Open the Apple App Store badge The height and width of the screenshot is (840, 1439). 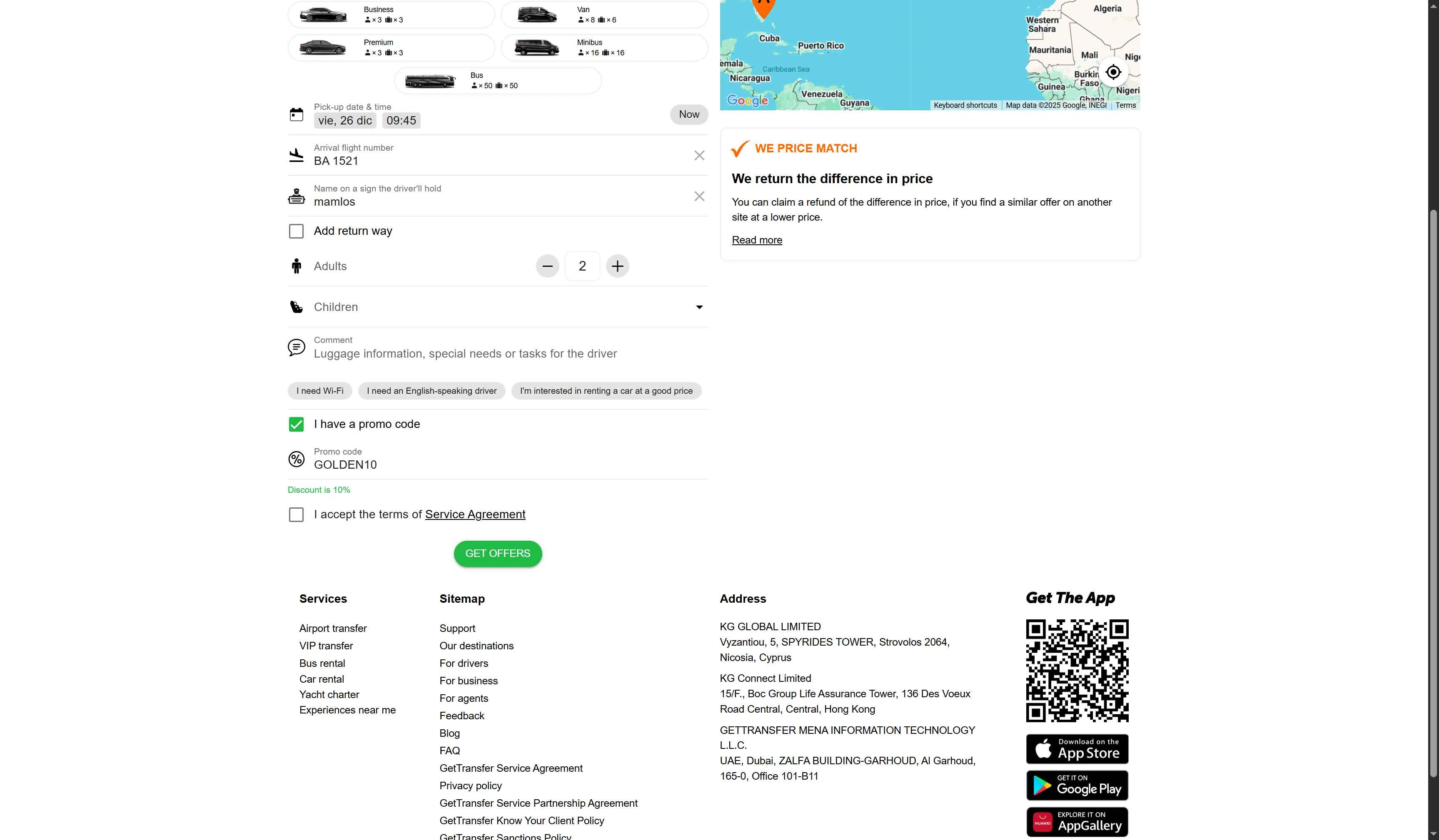coord(1076,749)
